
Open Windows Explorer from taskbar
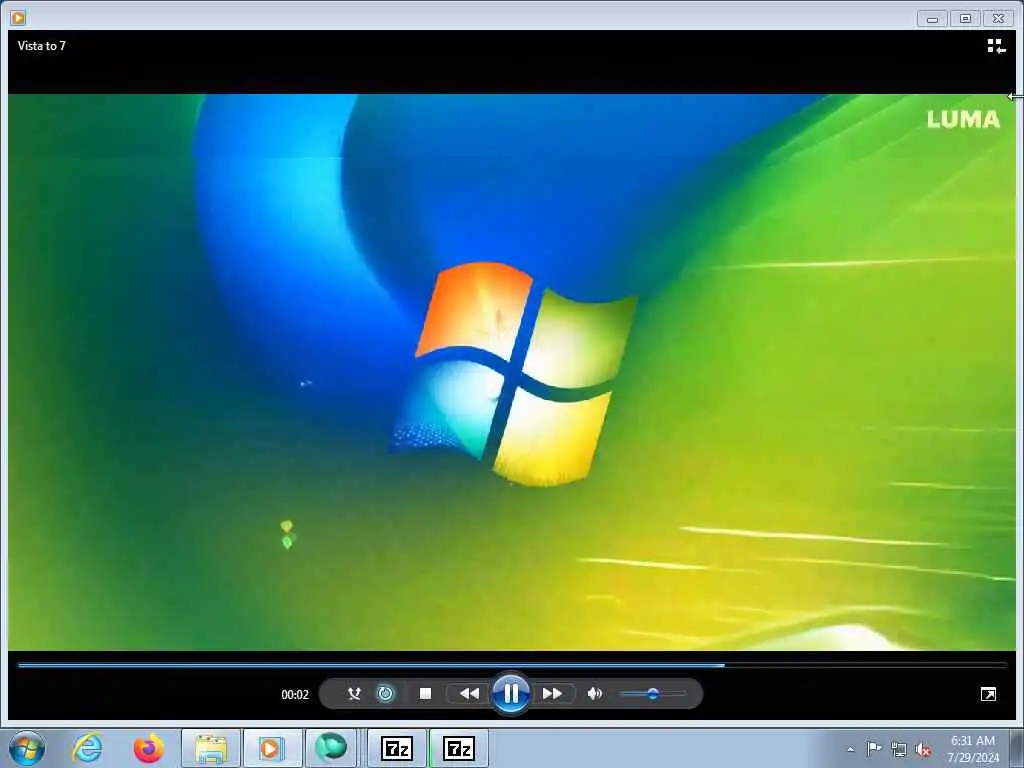[211, 748]
